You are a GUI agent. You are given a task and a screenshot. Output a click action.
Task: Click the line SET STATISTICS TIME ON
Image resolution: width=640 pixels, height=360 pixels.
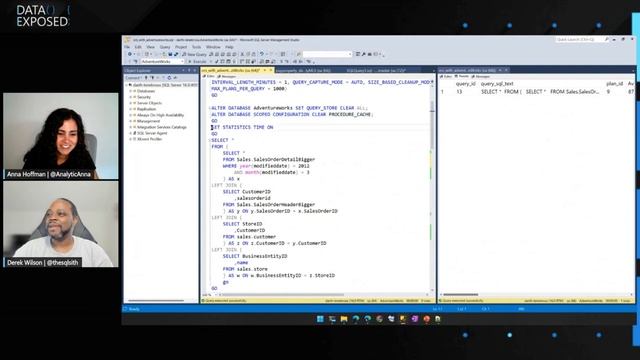coord(242,127)
